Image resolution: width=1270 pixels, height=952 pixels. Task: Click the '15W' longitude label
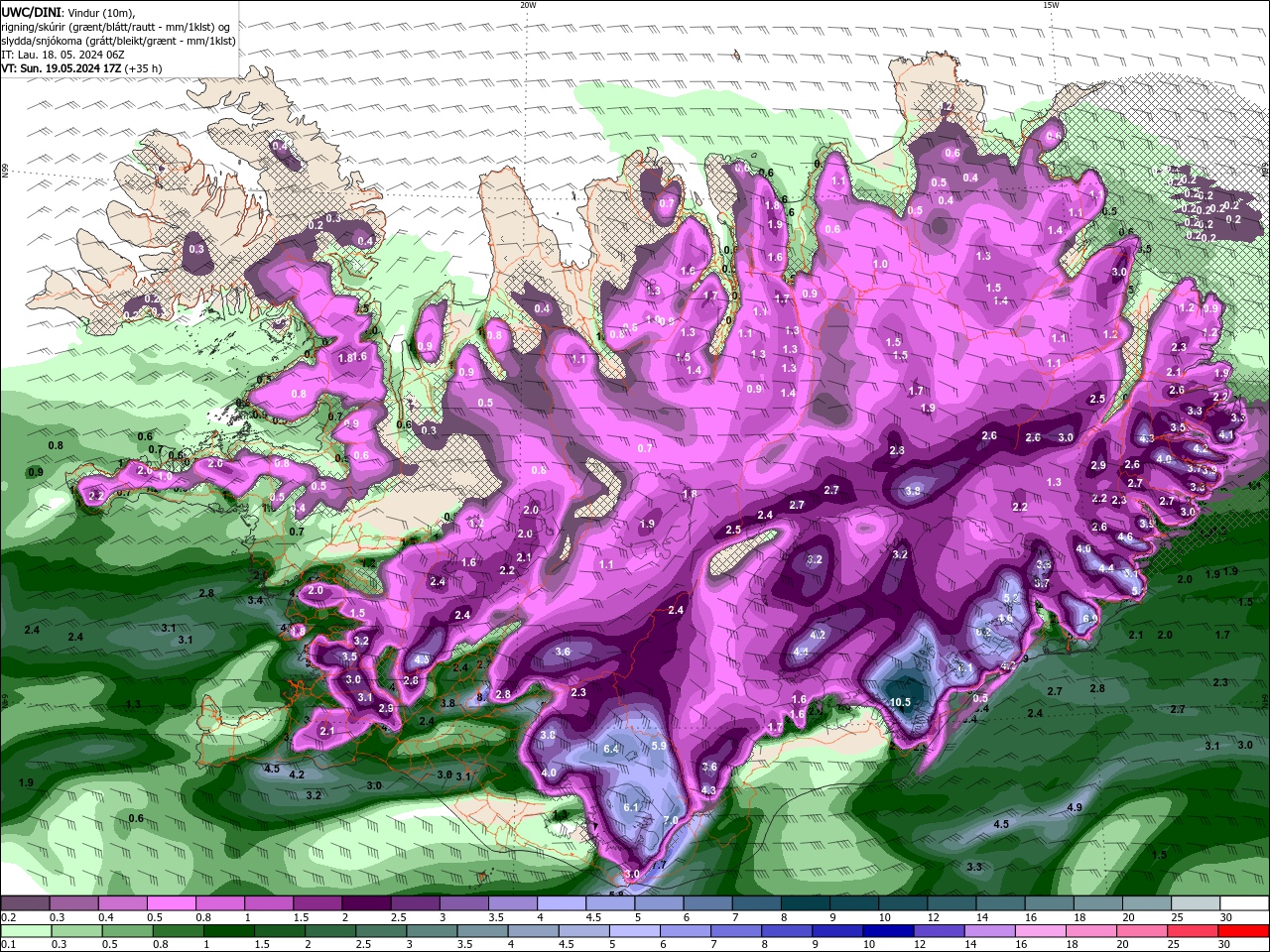(1051, 5)
